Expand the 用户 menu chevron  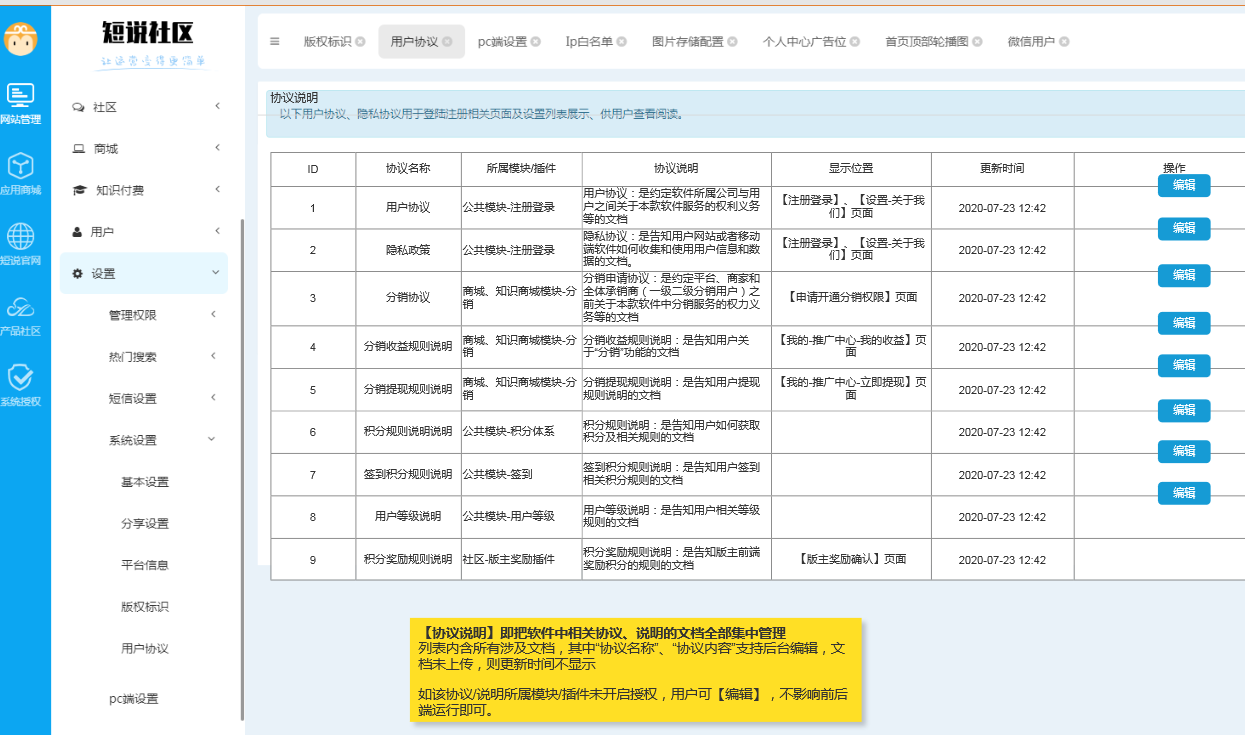[218, 231]
